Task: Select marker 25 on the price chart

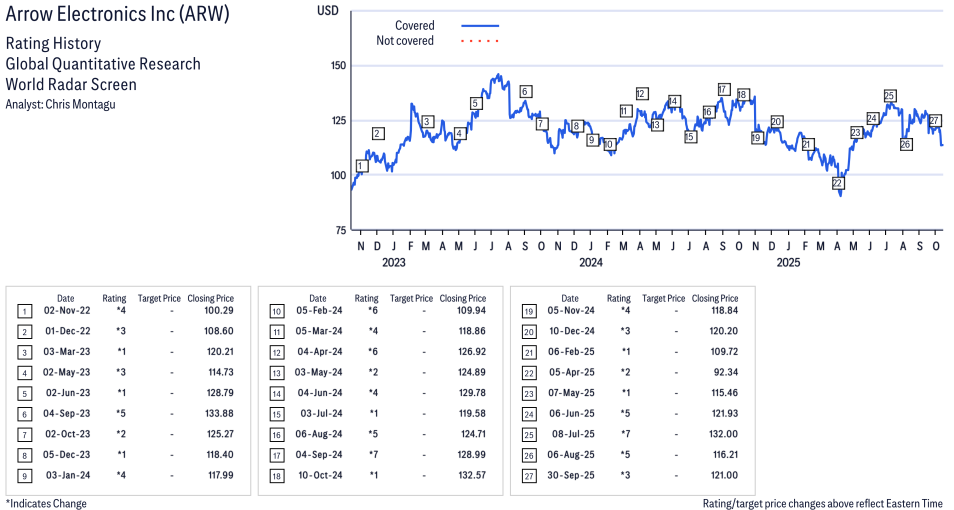Action: click(889, 96)
